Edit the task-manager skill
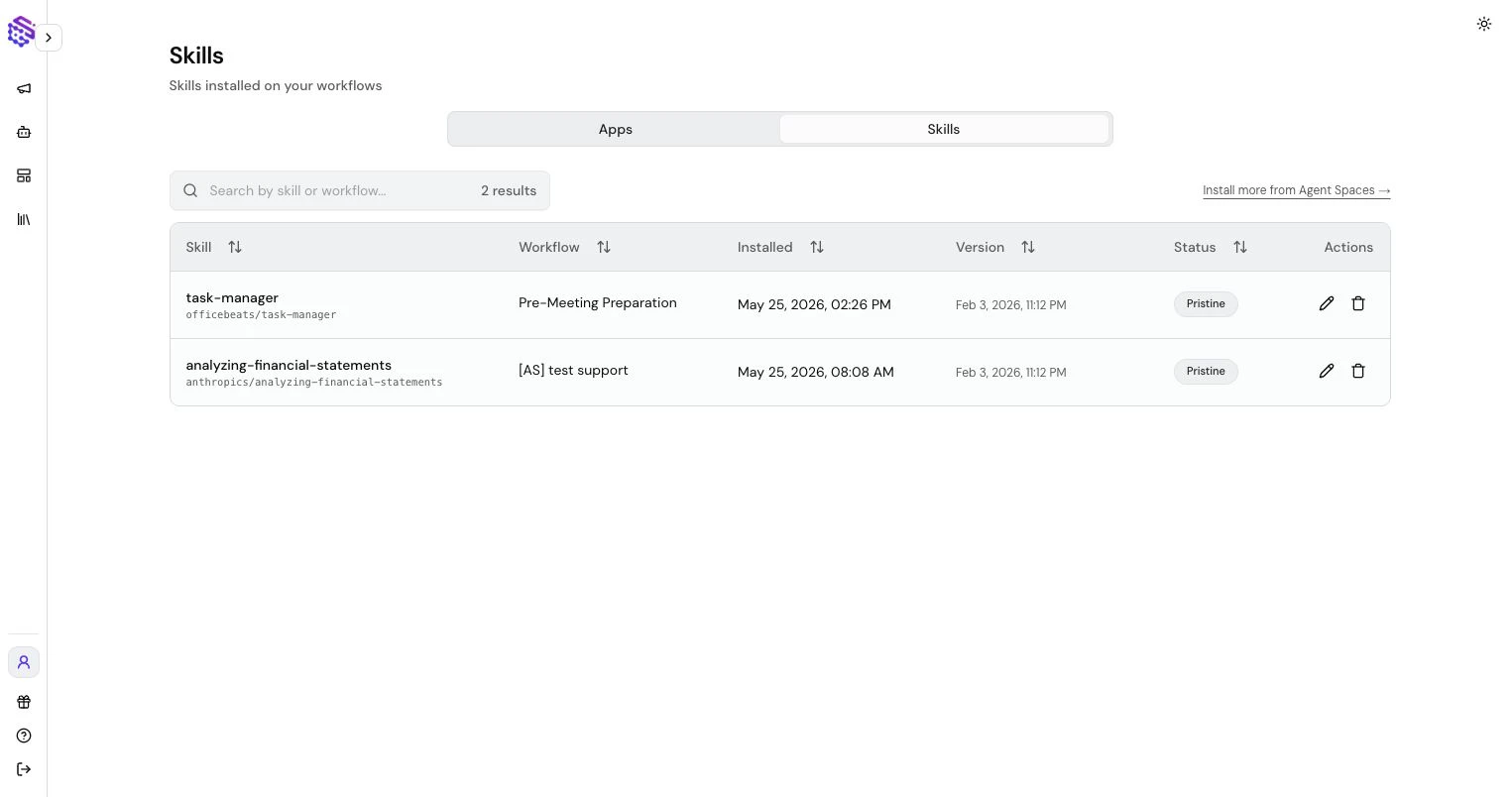Screen dimensions: 1512x797 pyautogui.click(x=1327, y=303)
